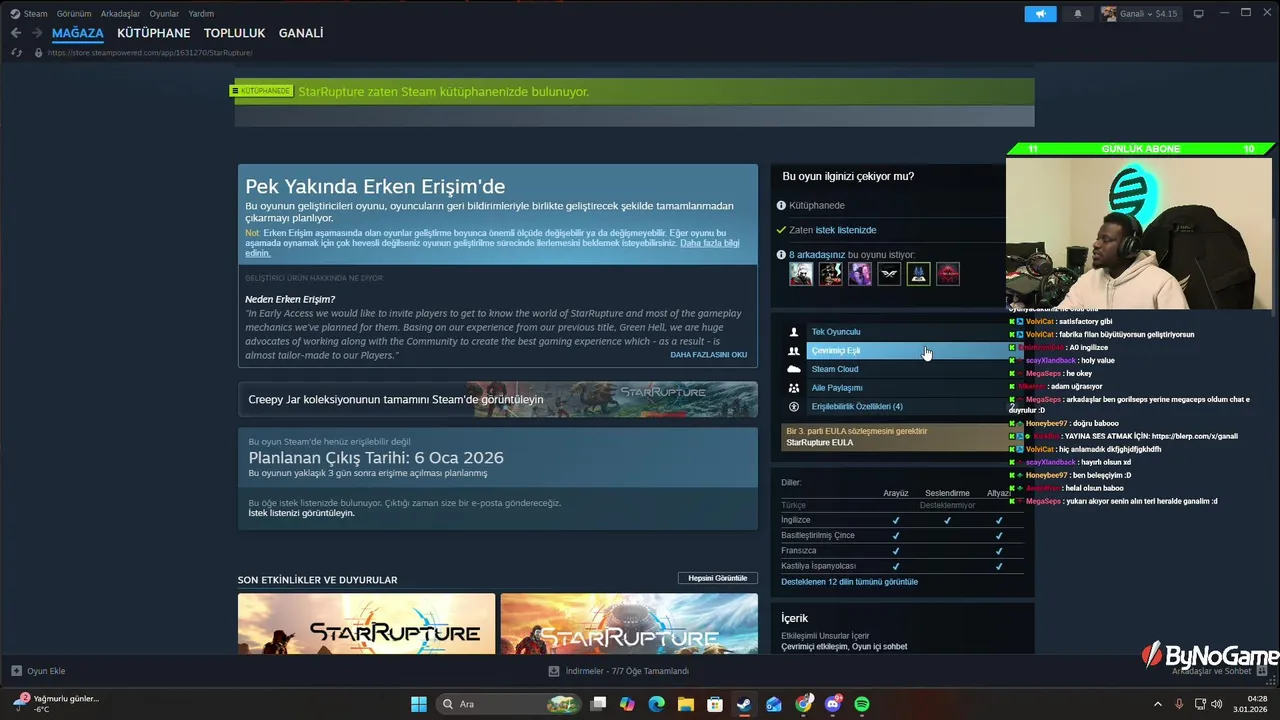
Task: Click the Aile Paylaşımı family icon
Action: (794, 388)
